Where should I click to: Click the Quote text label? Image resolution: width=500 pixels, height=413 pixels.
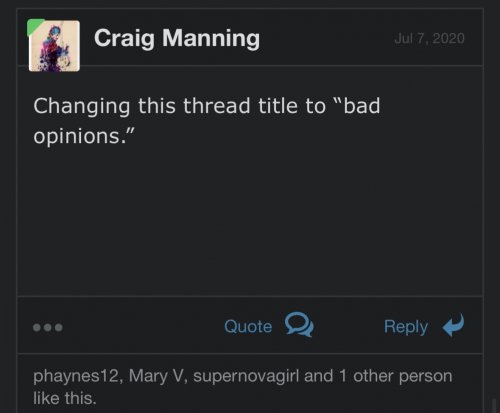(x=248, y=326)
